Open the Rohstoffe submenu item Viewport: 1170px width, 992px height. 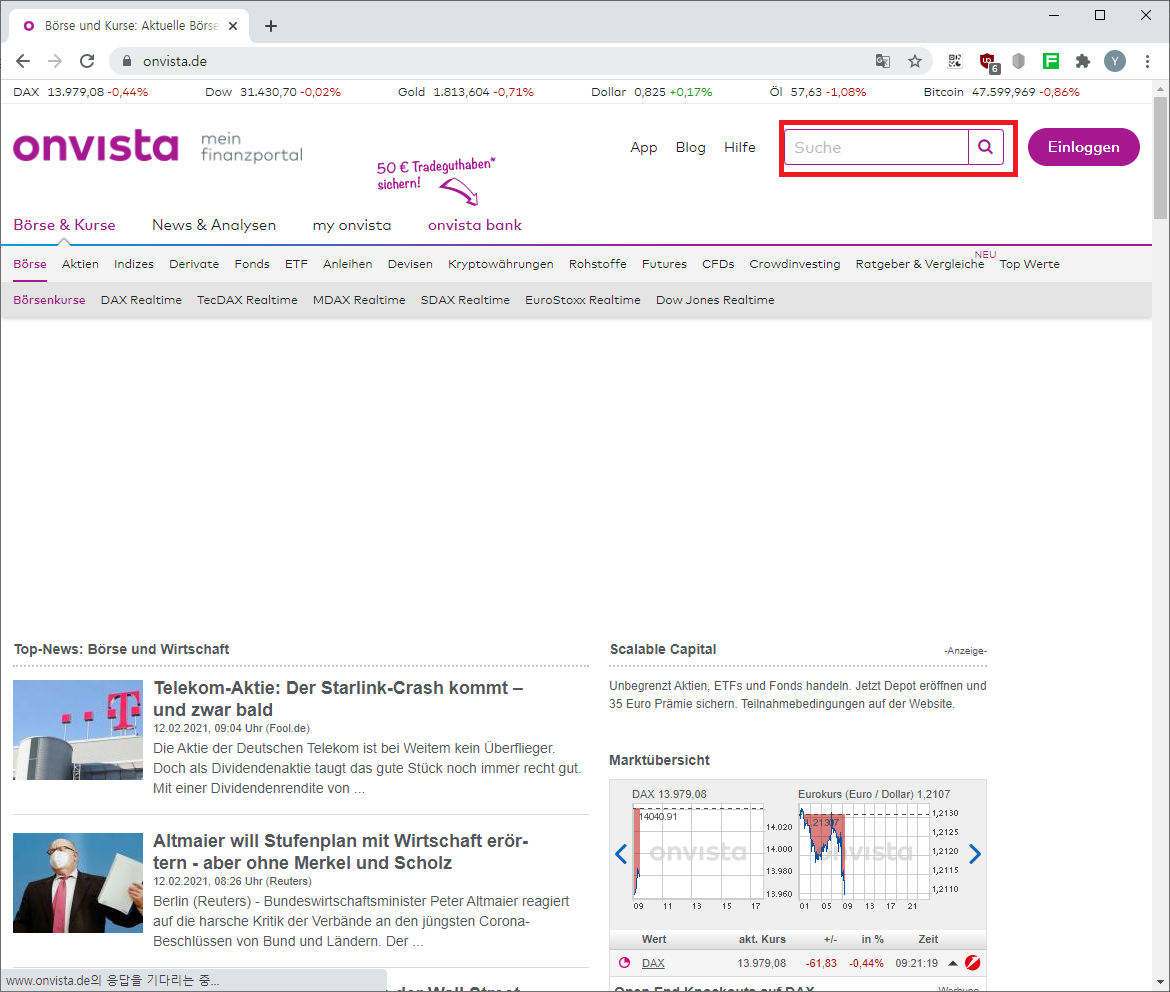tap(598, 263)
